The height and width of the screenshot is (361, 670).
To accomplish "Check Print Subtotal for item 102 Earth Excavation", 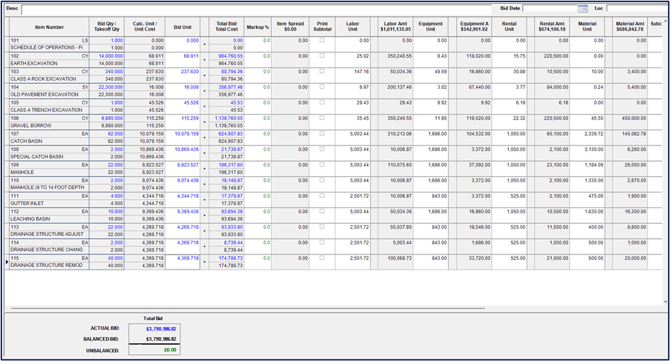I will tap(322, 56).
